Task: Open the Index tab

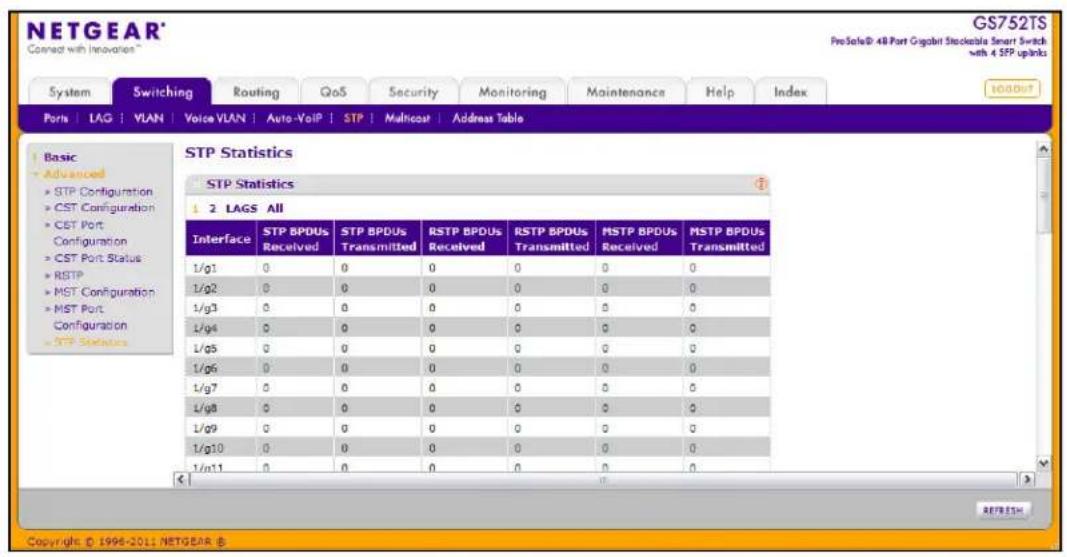Action: pos(790,92)
